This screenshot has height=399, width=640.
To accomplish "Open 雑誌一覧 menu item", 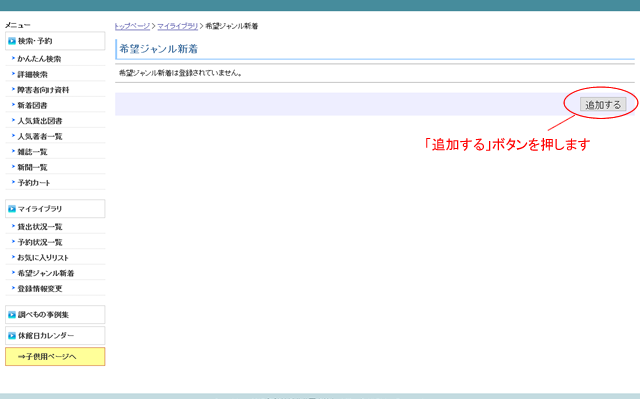I will 32,152.
